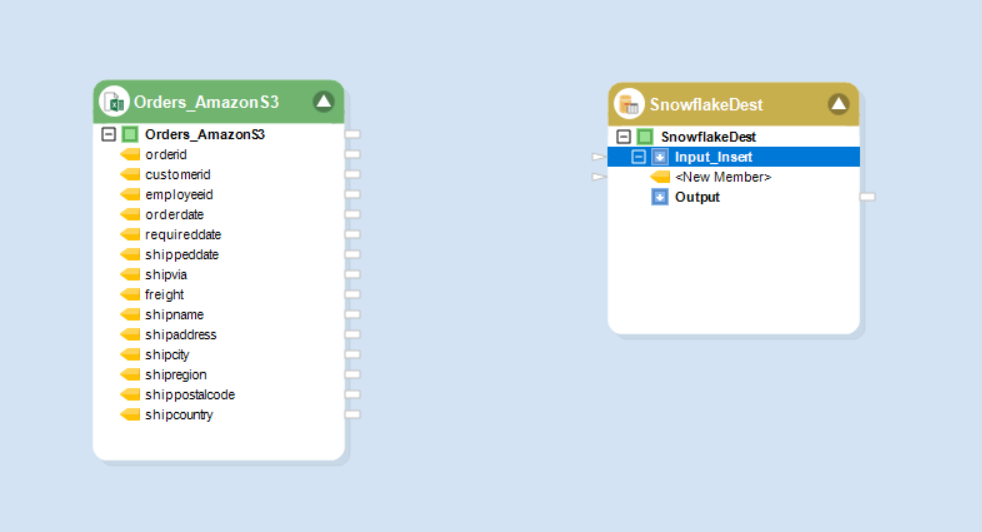Click the blue Output node icon
Screen dimensions: 982x532
click(660, 197)
